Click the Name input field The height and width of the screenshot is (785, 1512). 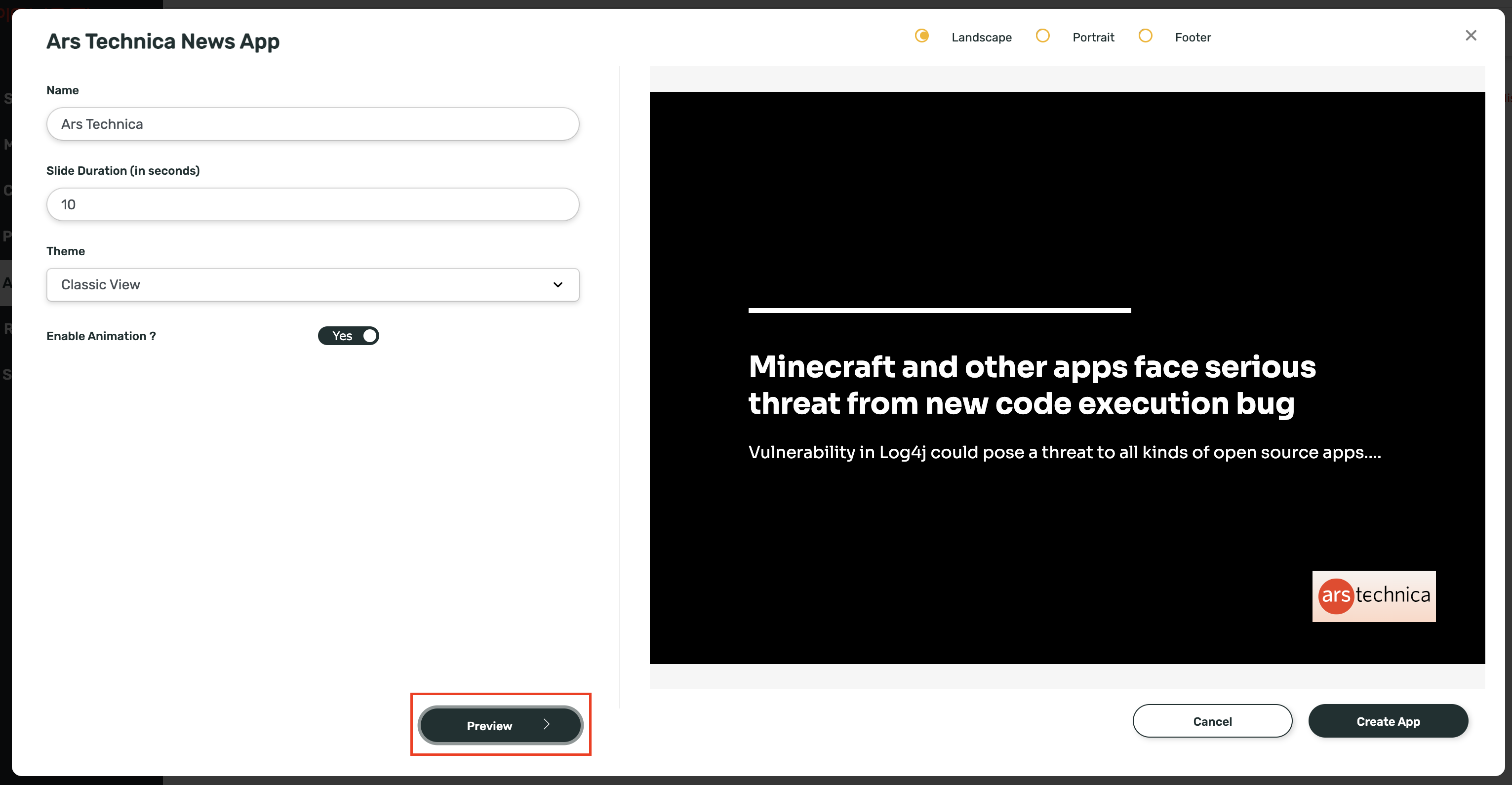point(313,124)
